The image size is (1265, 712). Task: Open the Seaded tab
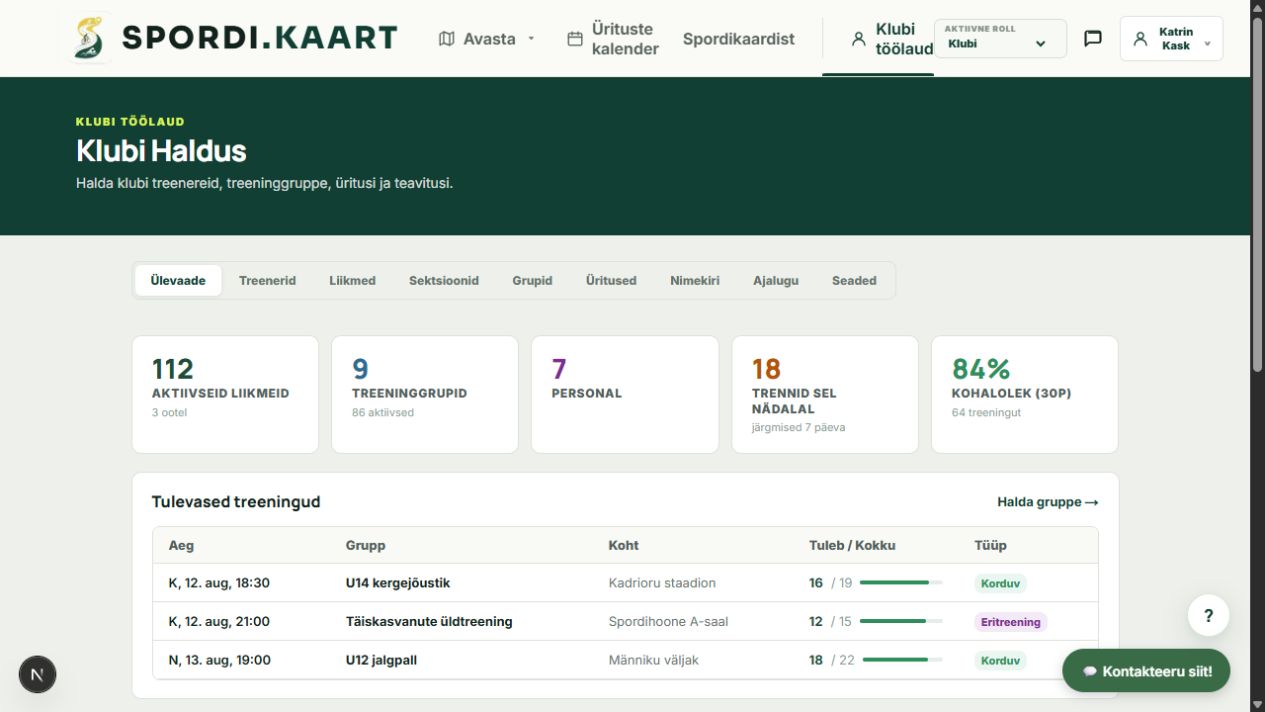854,281
